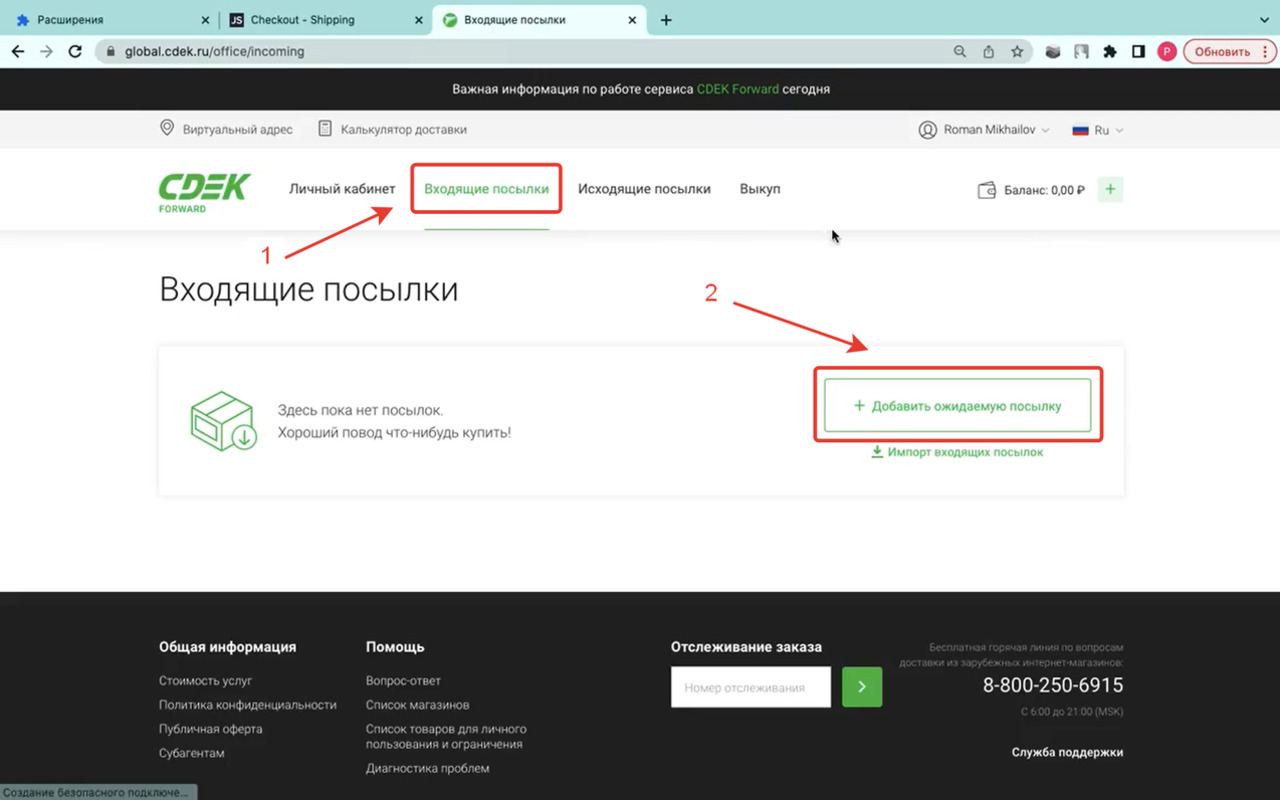Click the browser back arrow
The image size is (1280, 800).
click(x=17, y=51)
